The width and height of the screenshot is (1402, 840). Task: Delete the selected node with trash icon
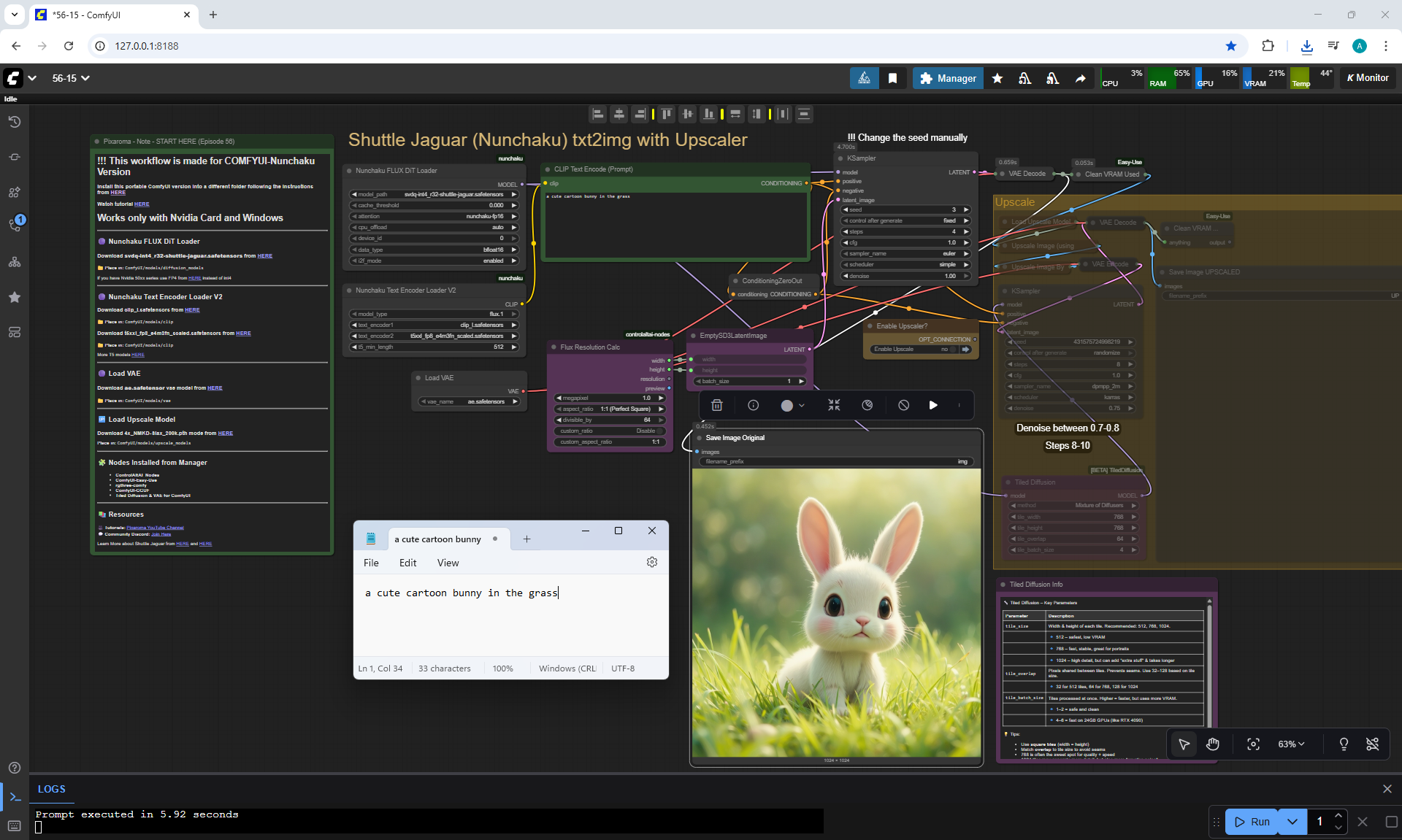coord(716,406)
